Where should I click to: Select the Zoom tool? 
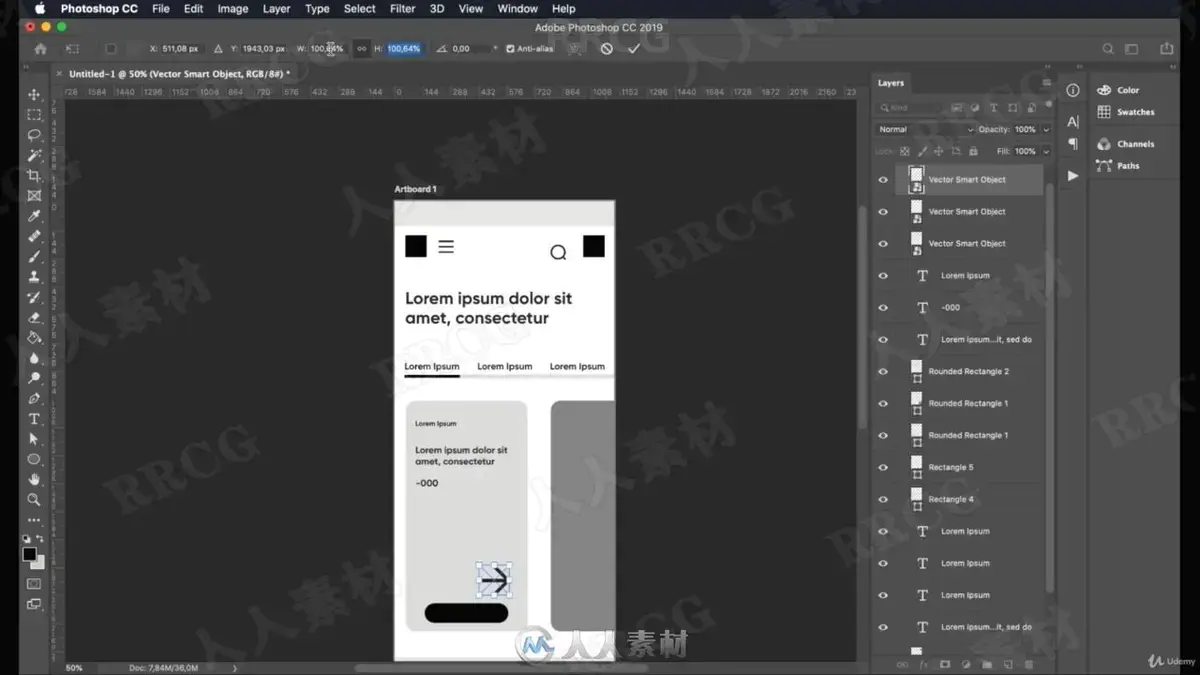point(34,499)
